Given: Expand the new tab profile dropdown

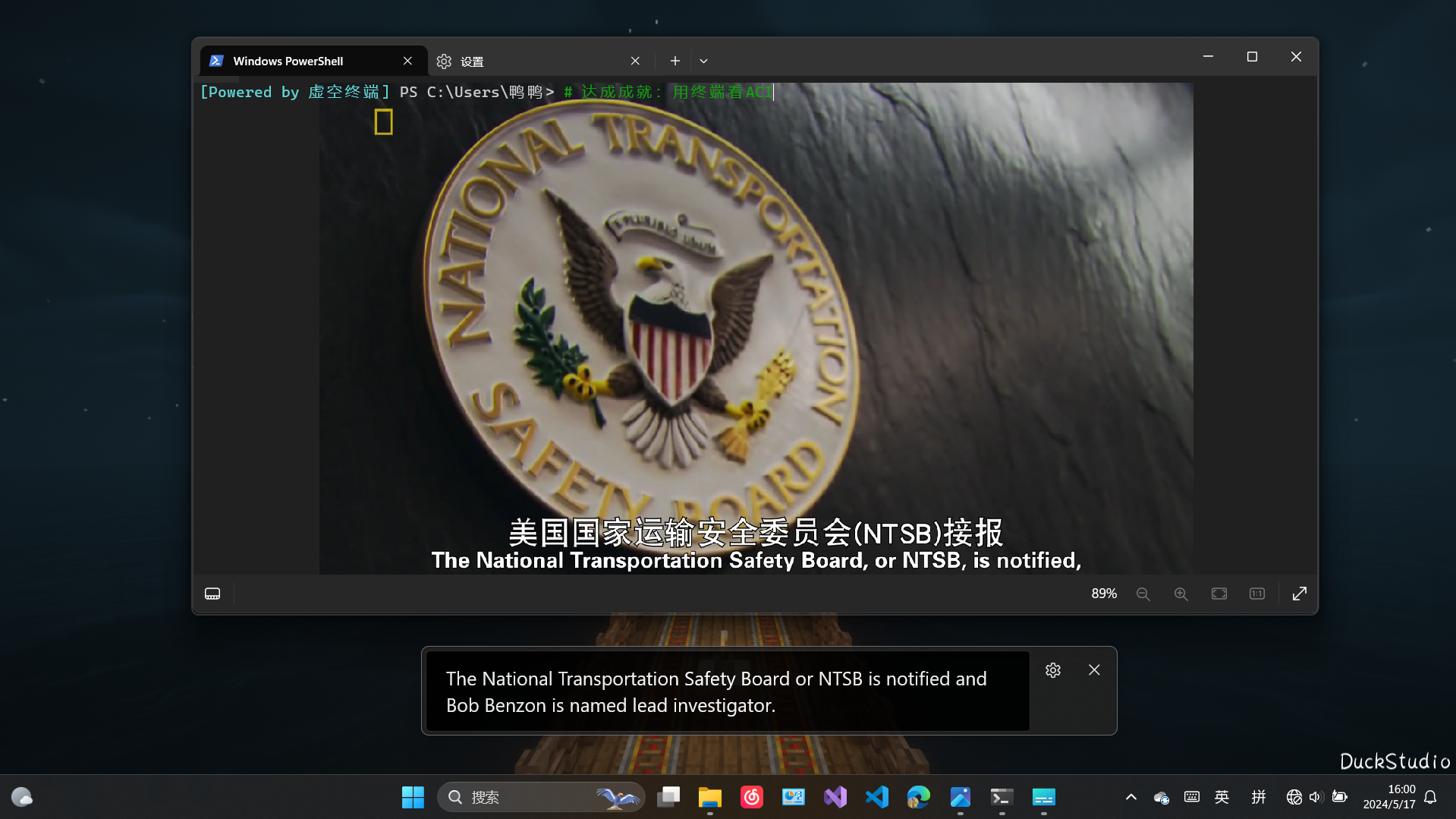Looking at the screenshot, I should click(703, 61).
